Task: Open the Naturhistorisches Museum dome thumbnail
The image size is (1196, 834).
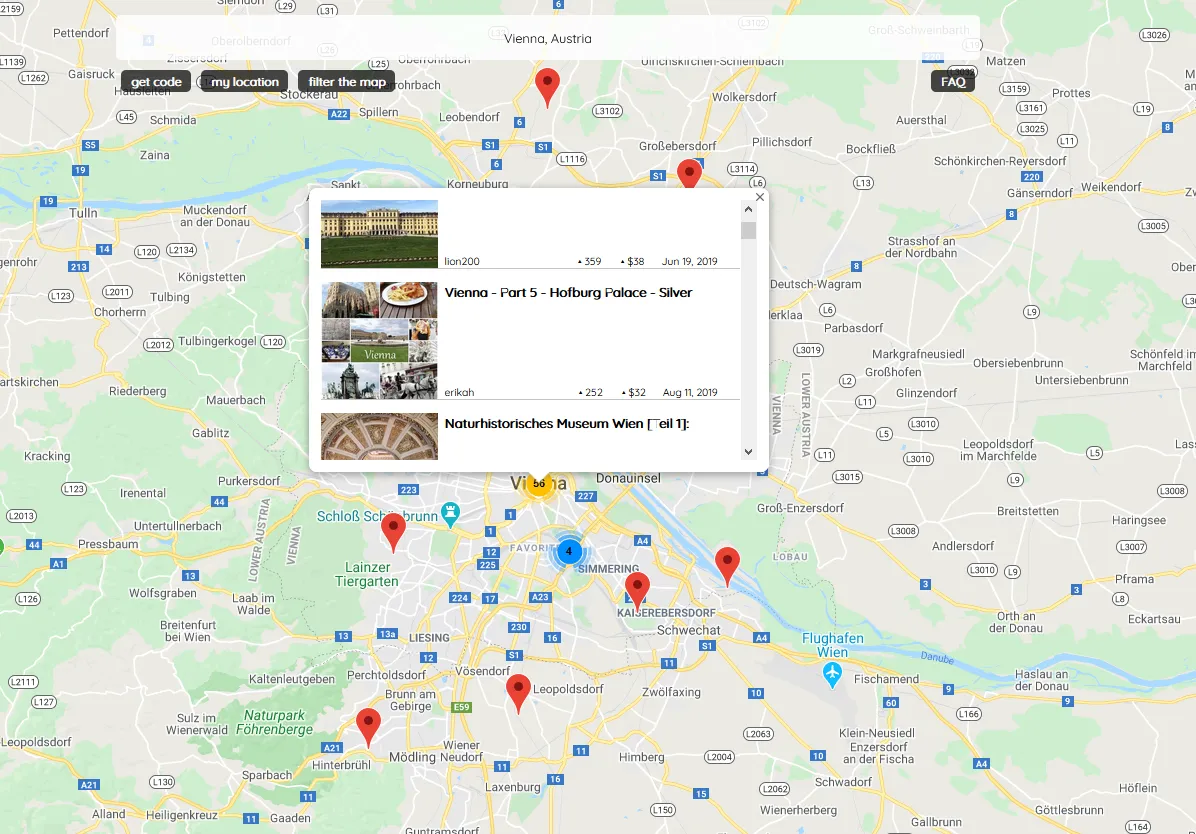Action: (x=379, y=436)
